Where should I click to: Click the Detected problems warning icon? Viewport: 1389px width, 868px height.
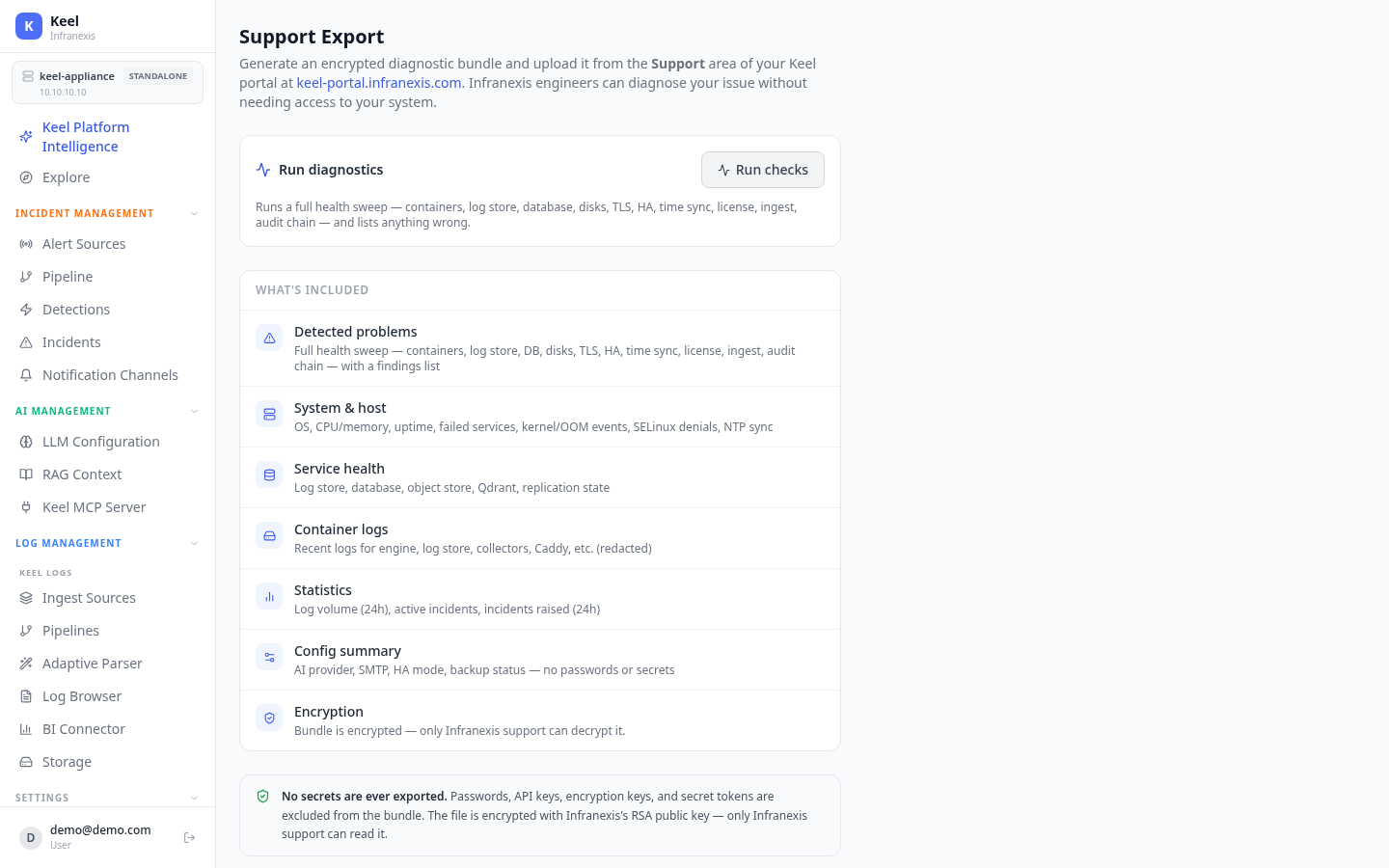[x=269, y=338]
